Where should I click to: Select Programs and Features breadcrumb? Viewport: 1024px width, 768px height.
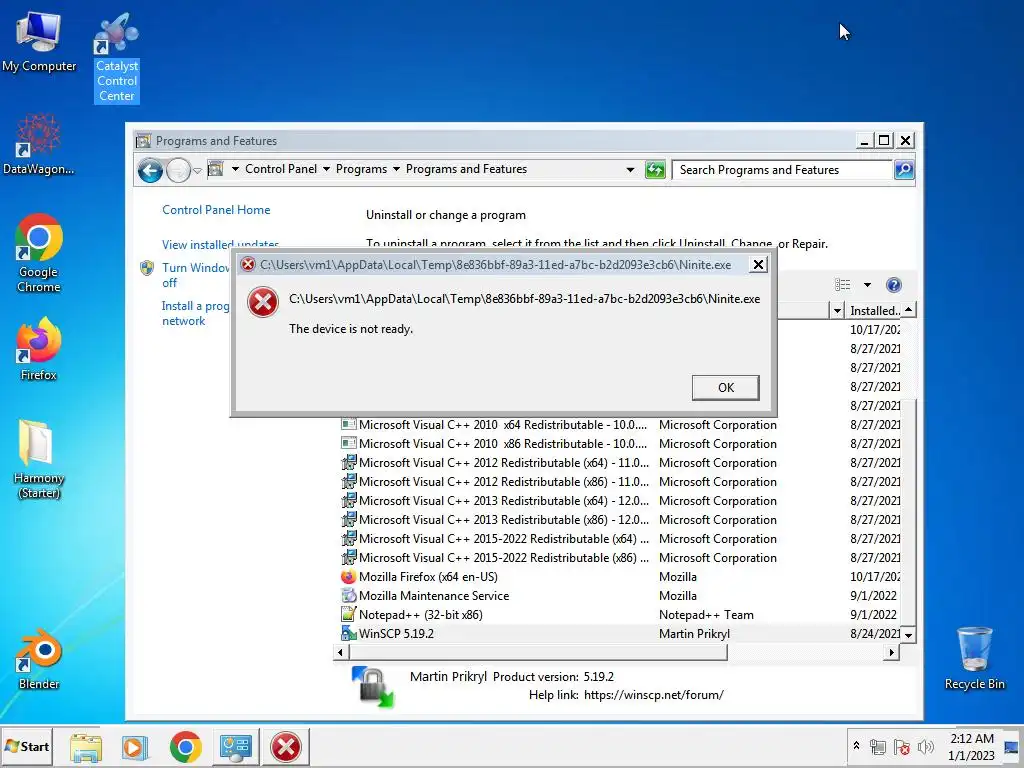(x=466, y=169)
